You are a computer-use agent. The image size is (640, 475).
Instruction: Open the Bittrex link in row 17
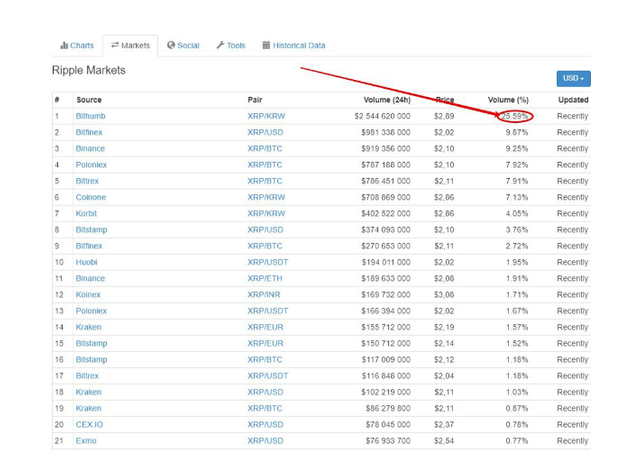click(x=87, y=376)
